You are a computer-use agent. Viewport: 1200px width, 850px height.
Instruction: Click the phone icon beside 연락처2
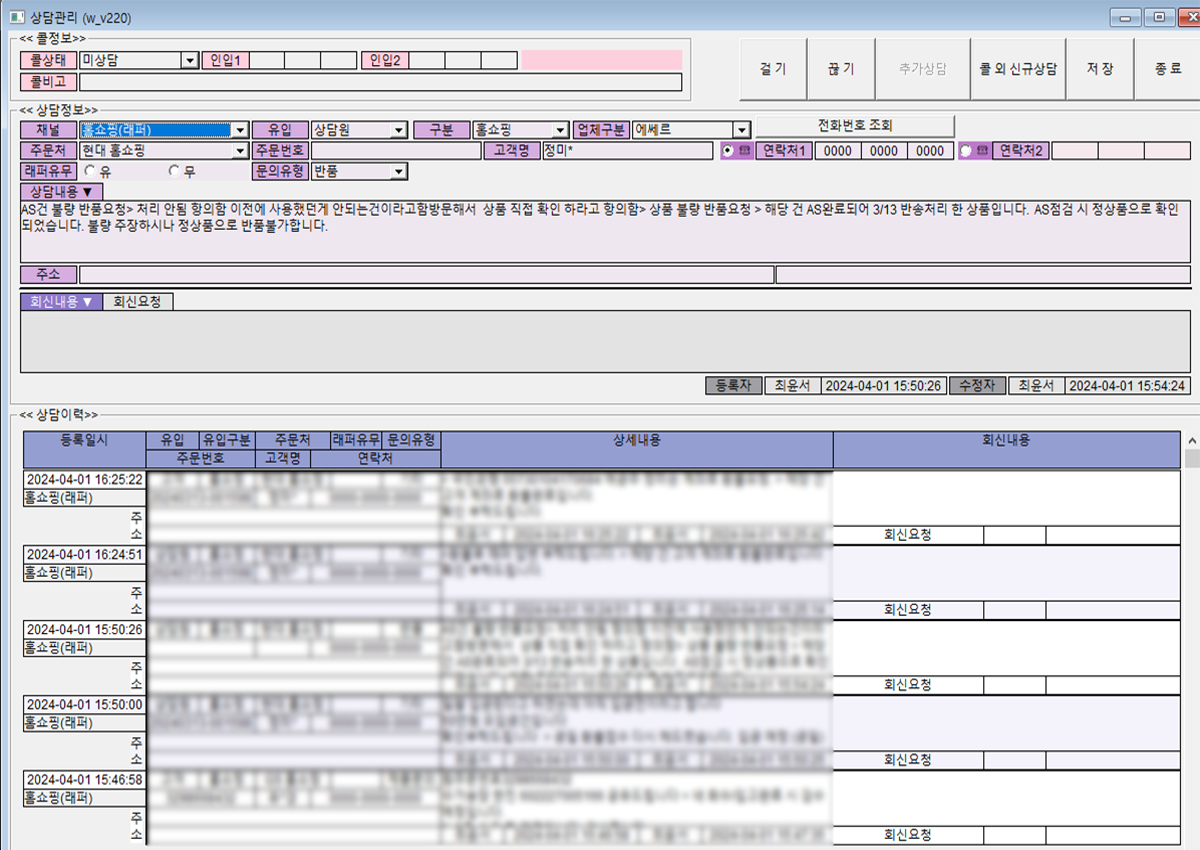(981, 151)
